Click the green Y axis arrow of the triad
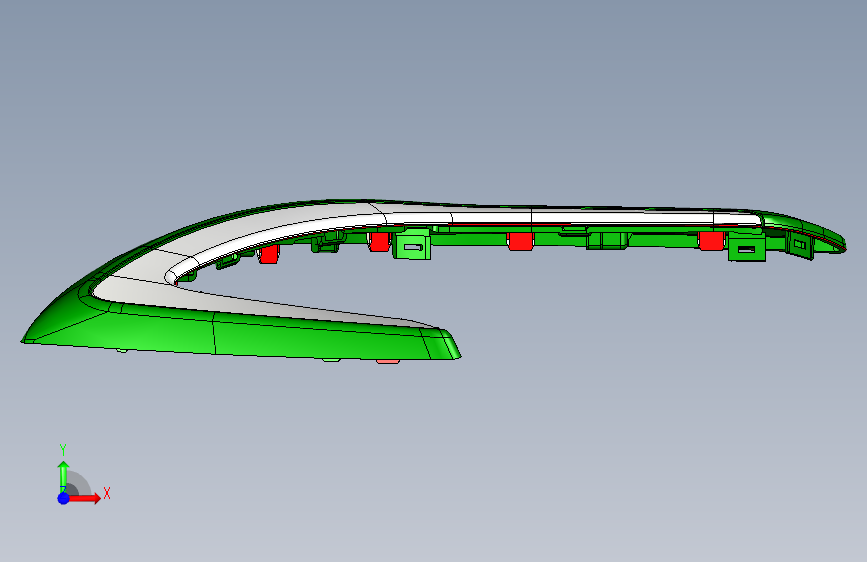This screenshot has height=562, width=867. pos(64,476)
